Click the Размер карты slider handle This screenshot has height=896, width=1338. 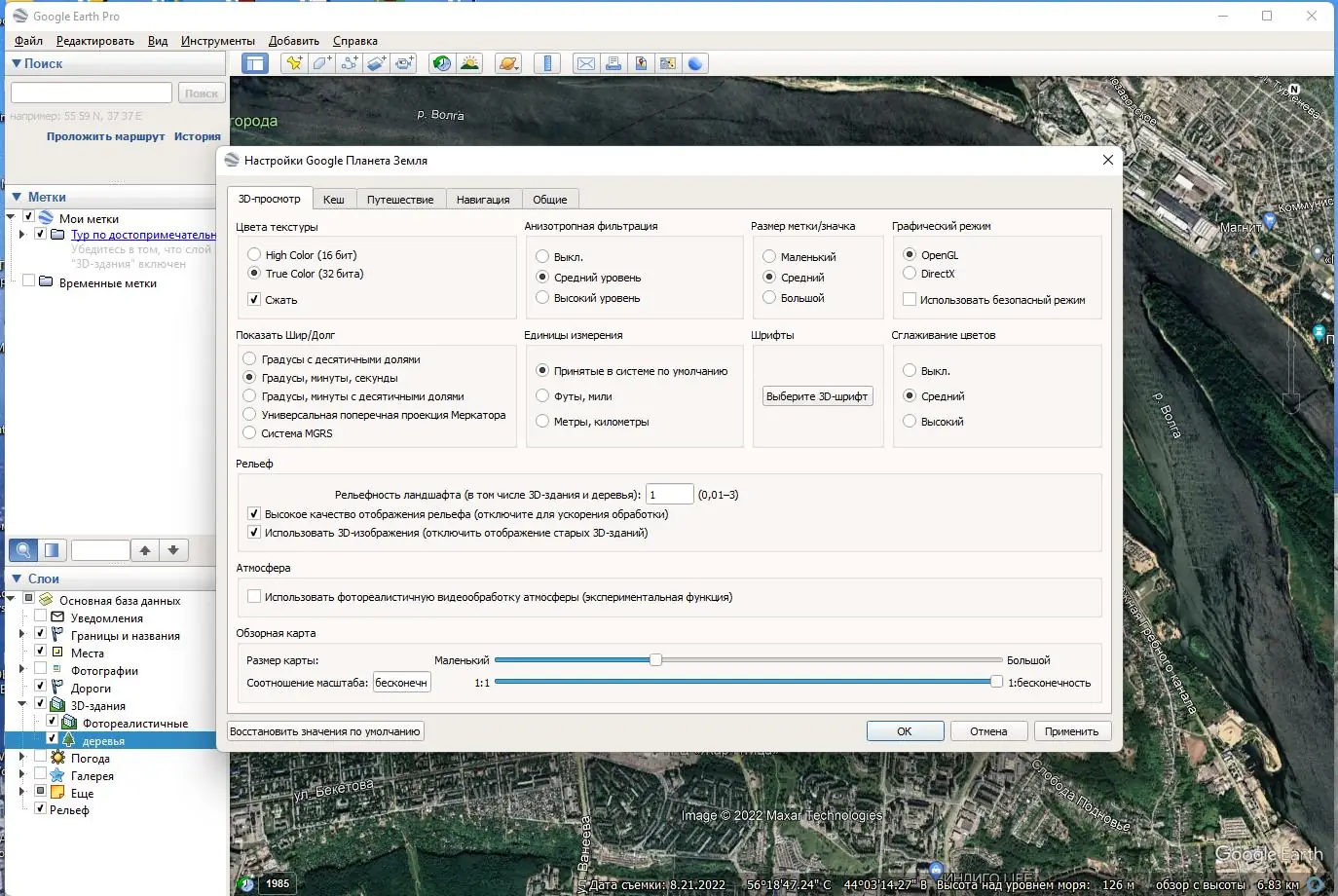coord(655,659)
